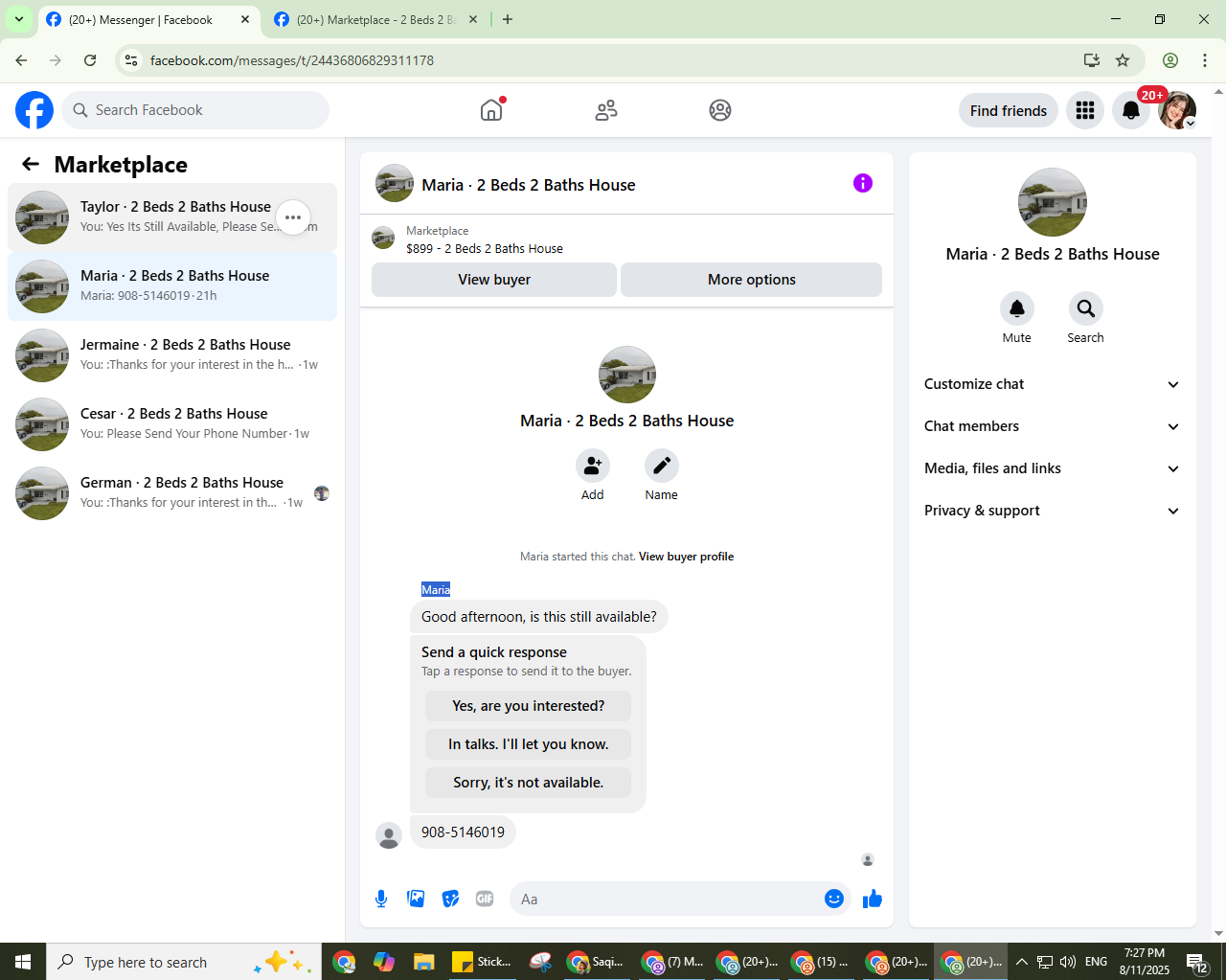Click the browser address bar URL
1226x980 pixels.
pyautogui.click(x=292, y=60)
